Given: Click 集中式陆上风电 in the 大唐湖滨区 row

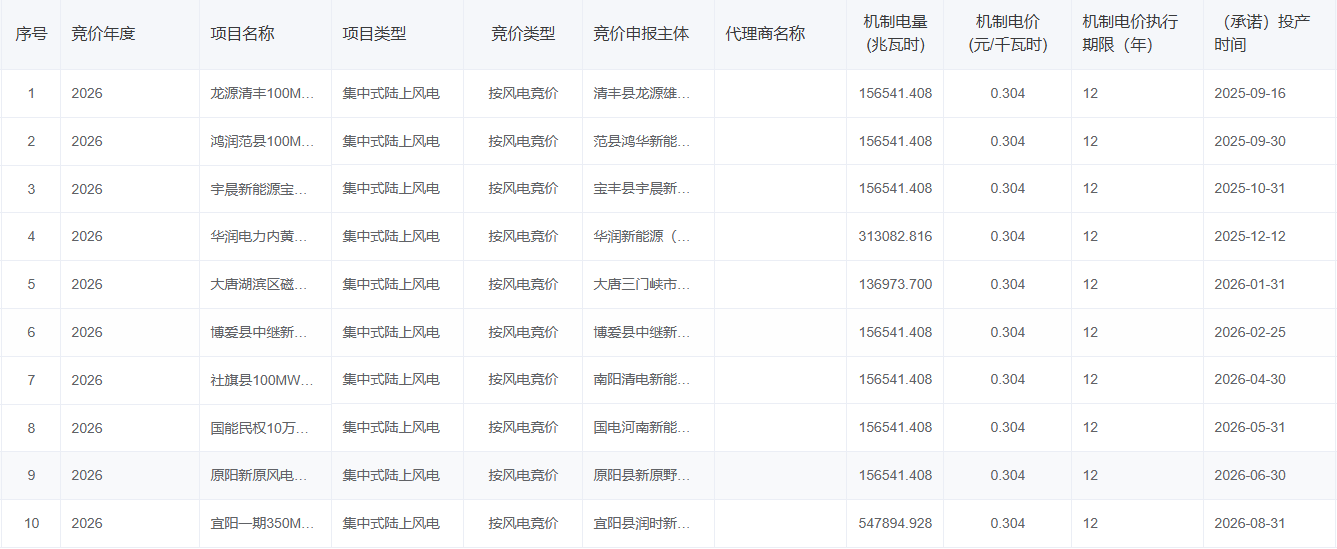Looking at the screenshot, I should point(391,285).
